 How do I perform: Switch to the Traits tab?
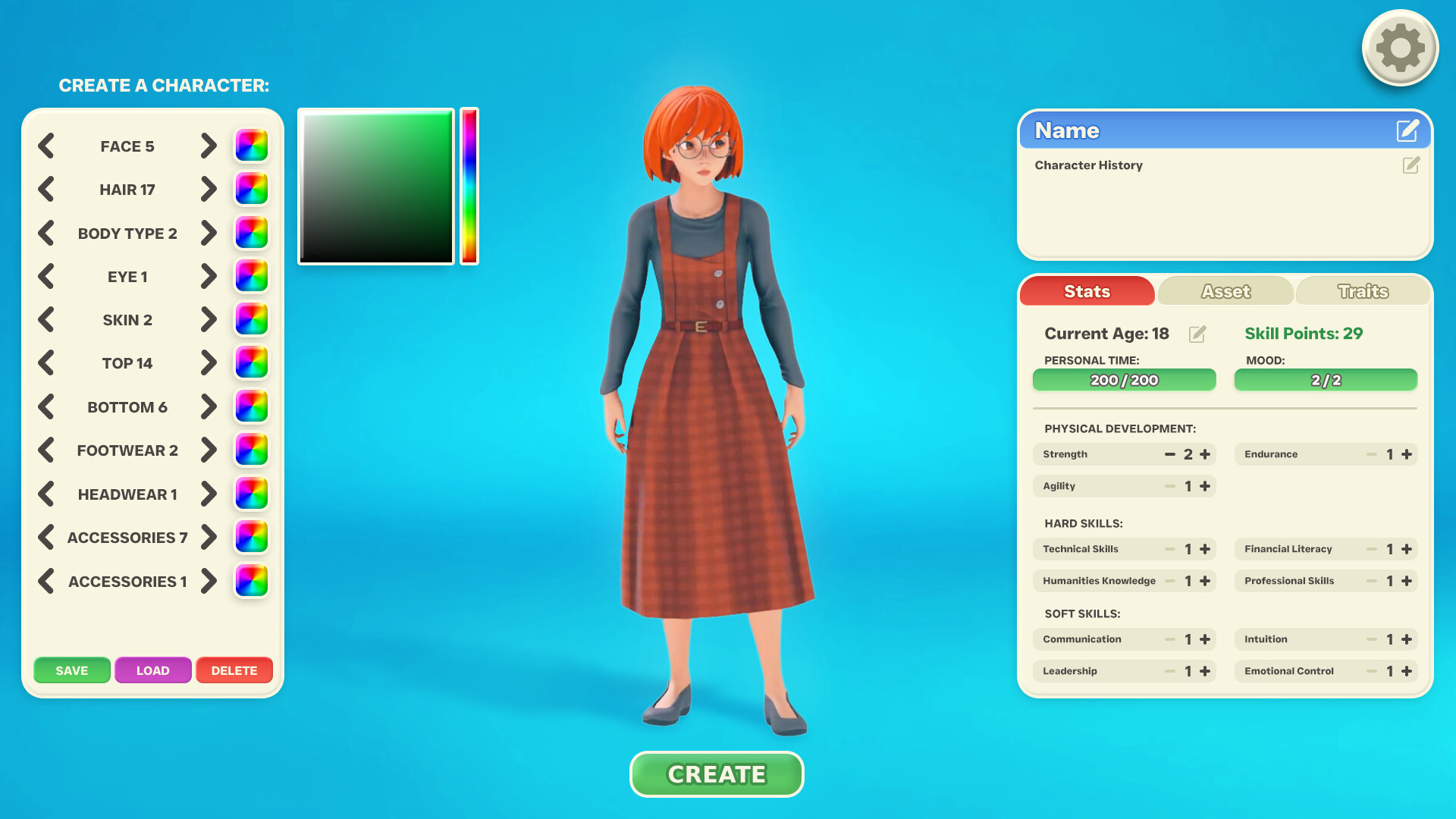coord(1362,291)
